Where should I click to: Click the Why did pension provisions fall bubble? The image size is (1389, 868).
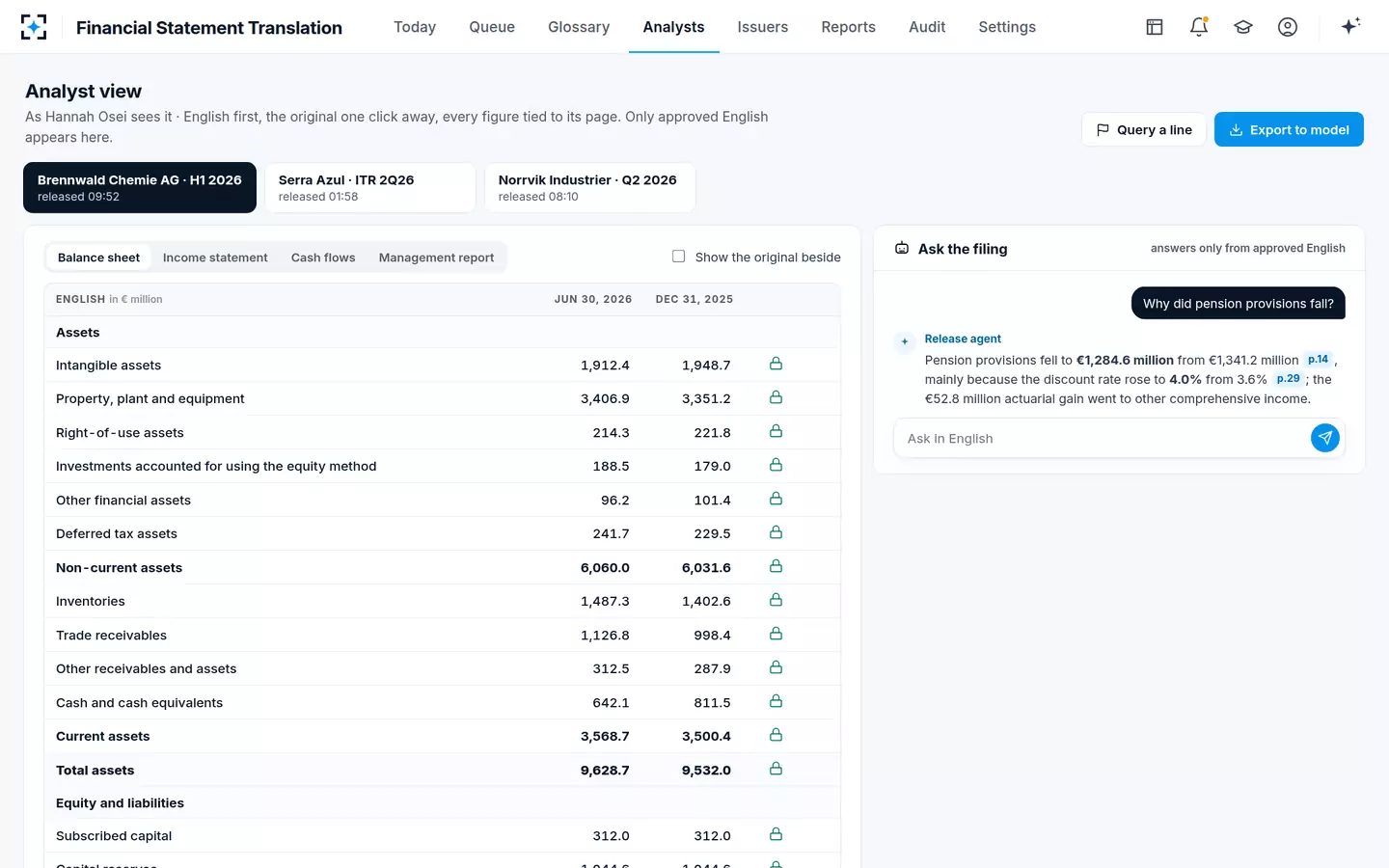(x=1239, y=303)
